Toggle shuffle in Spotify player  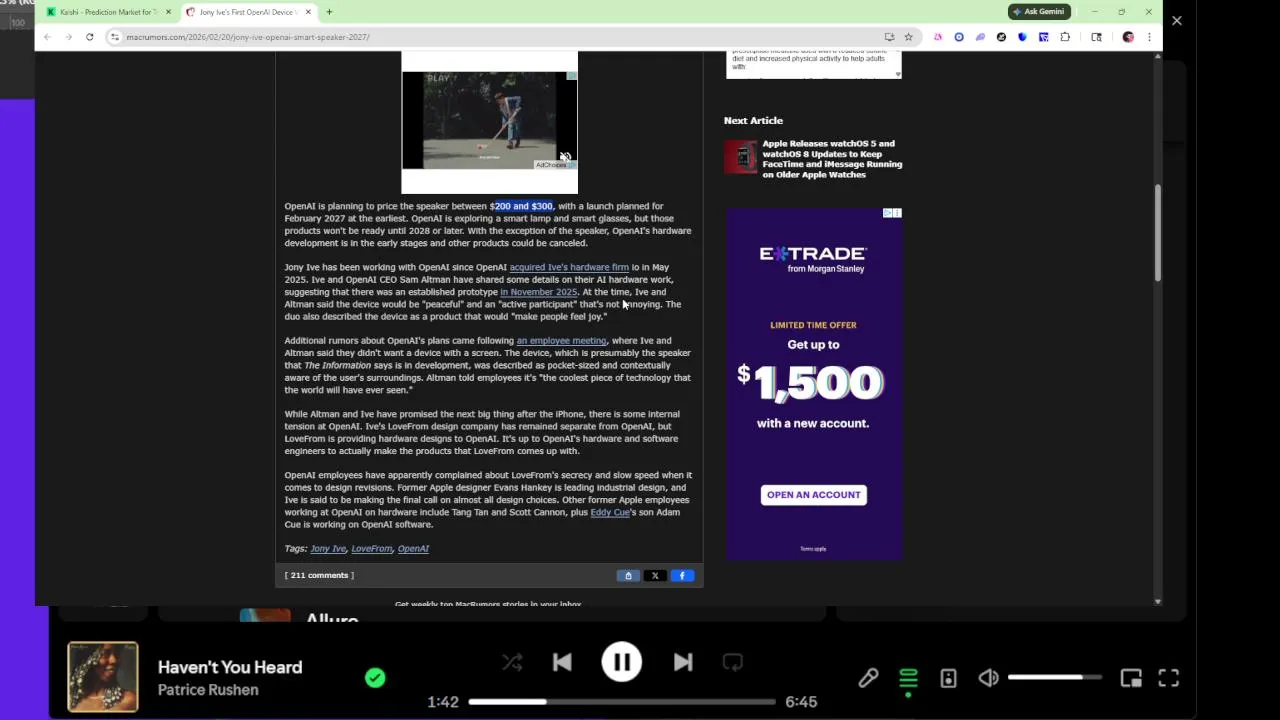point(511,662)
